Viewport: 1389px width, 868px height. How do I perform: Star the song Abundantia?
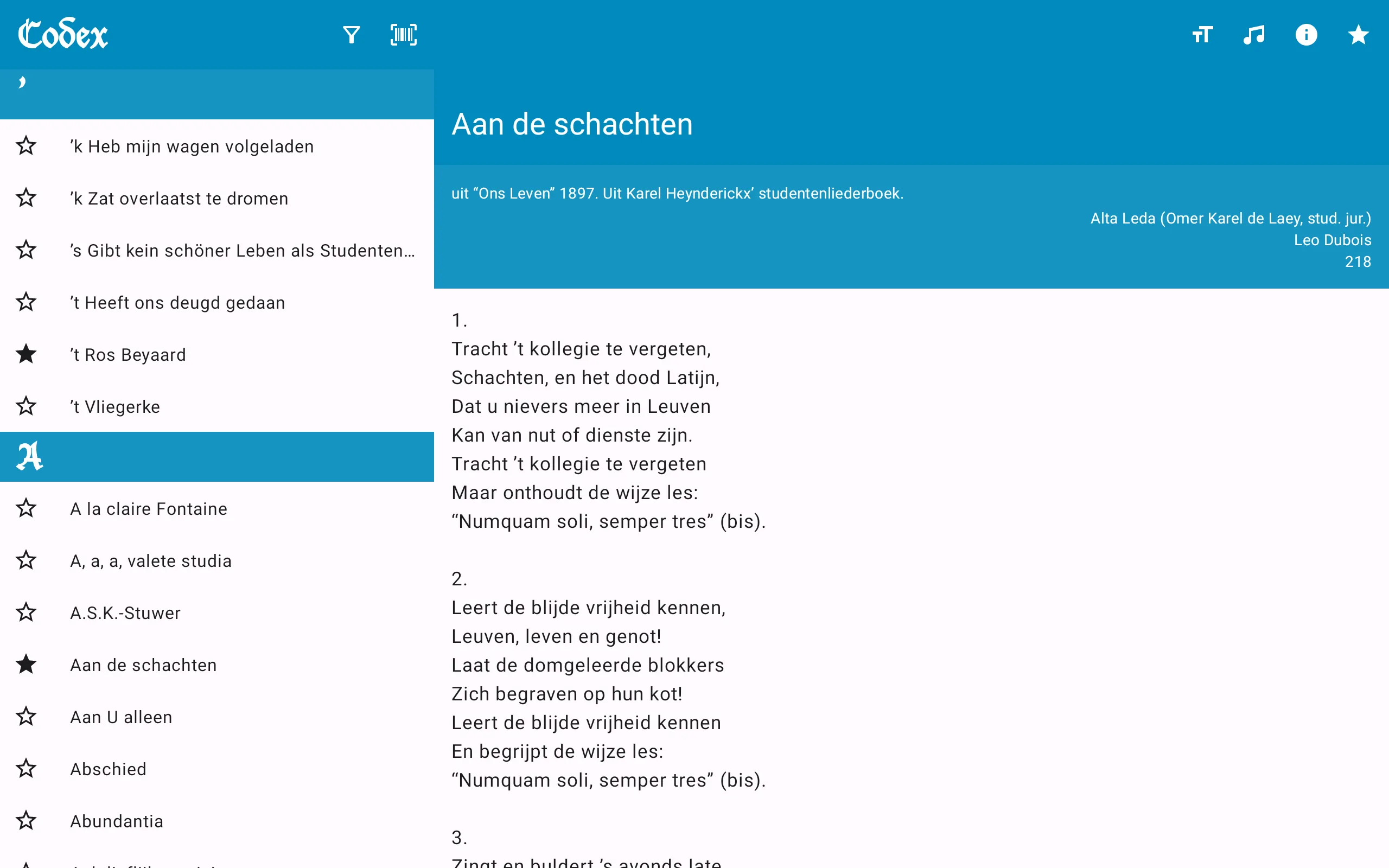click(x=26, y=821)
